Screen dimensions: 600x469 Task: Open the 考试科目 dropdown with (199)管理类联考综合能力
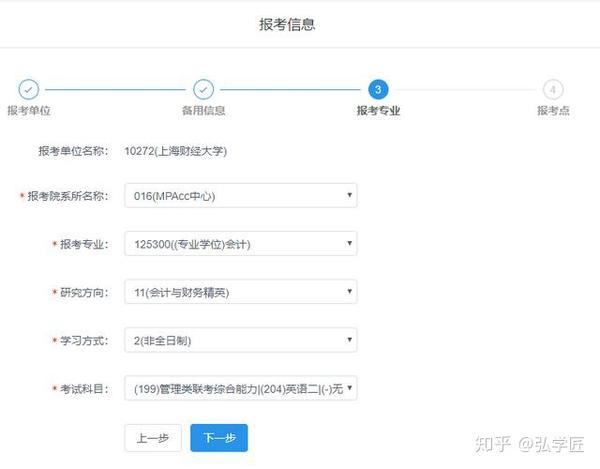click(241, 388)
